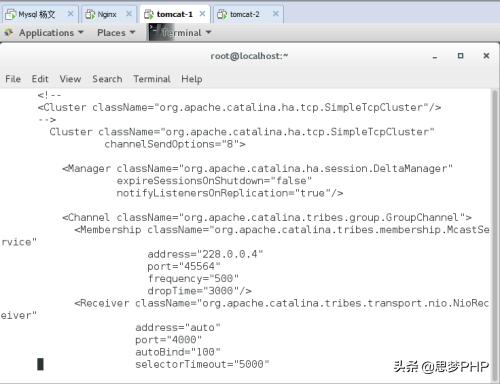Image resolution: width=500 pixels, height=384 pixels.
Task: Close the tomcat-2 tab
Action: pyautogui.click(x=276, y=14)
